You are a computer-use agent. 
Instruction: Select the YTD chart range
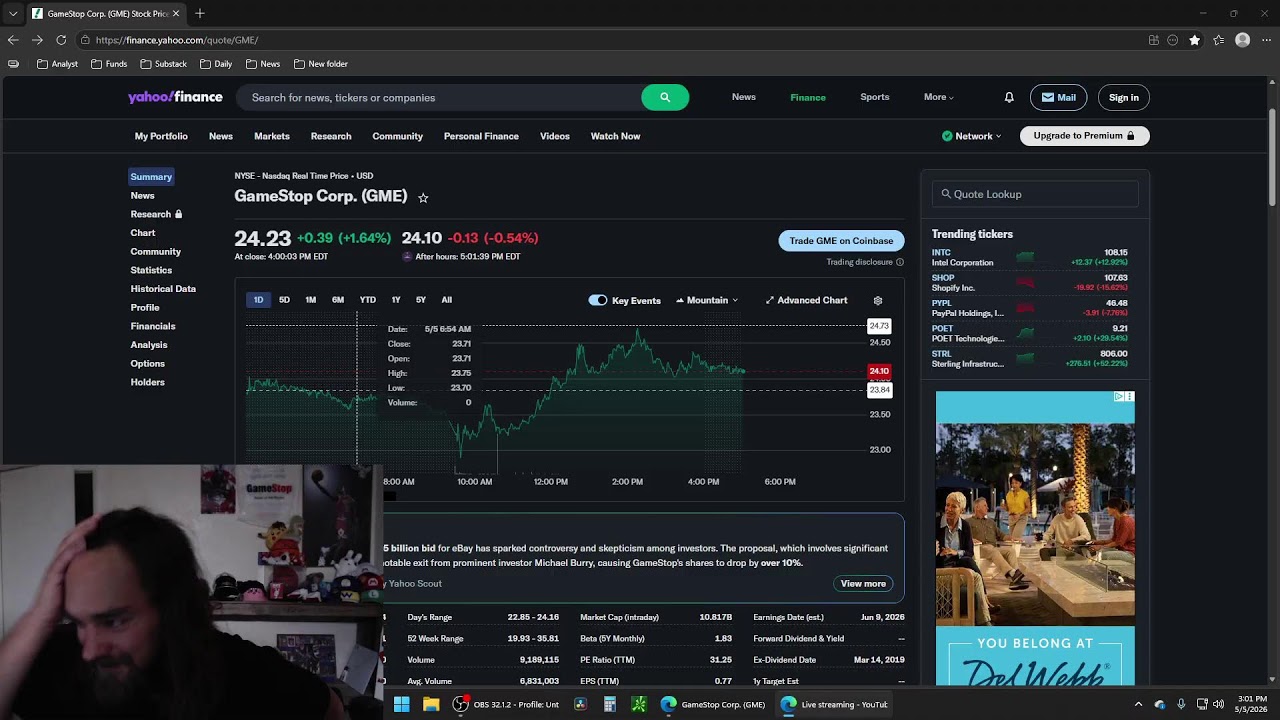tap(368, 300)
